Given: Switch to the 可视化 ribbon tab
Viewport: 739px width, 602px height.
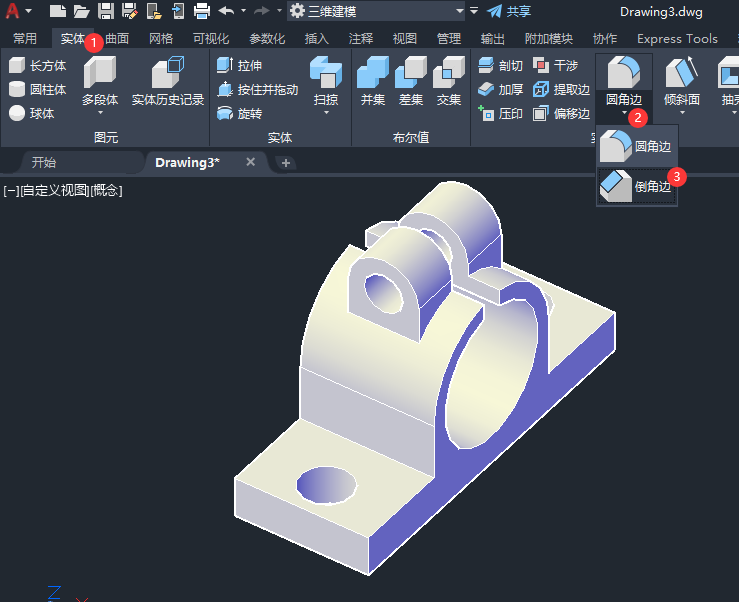Looking at the screenshot, I should pyautogui.click(x=211, y=39).
